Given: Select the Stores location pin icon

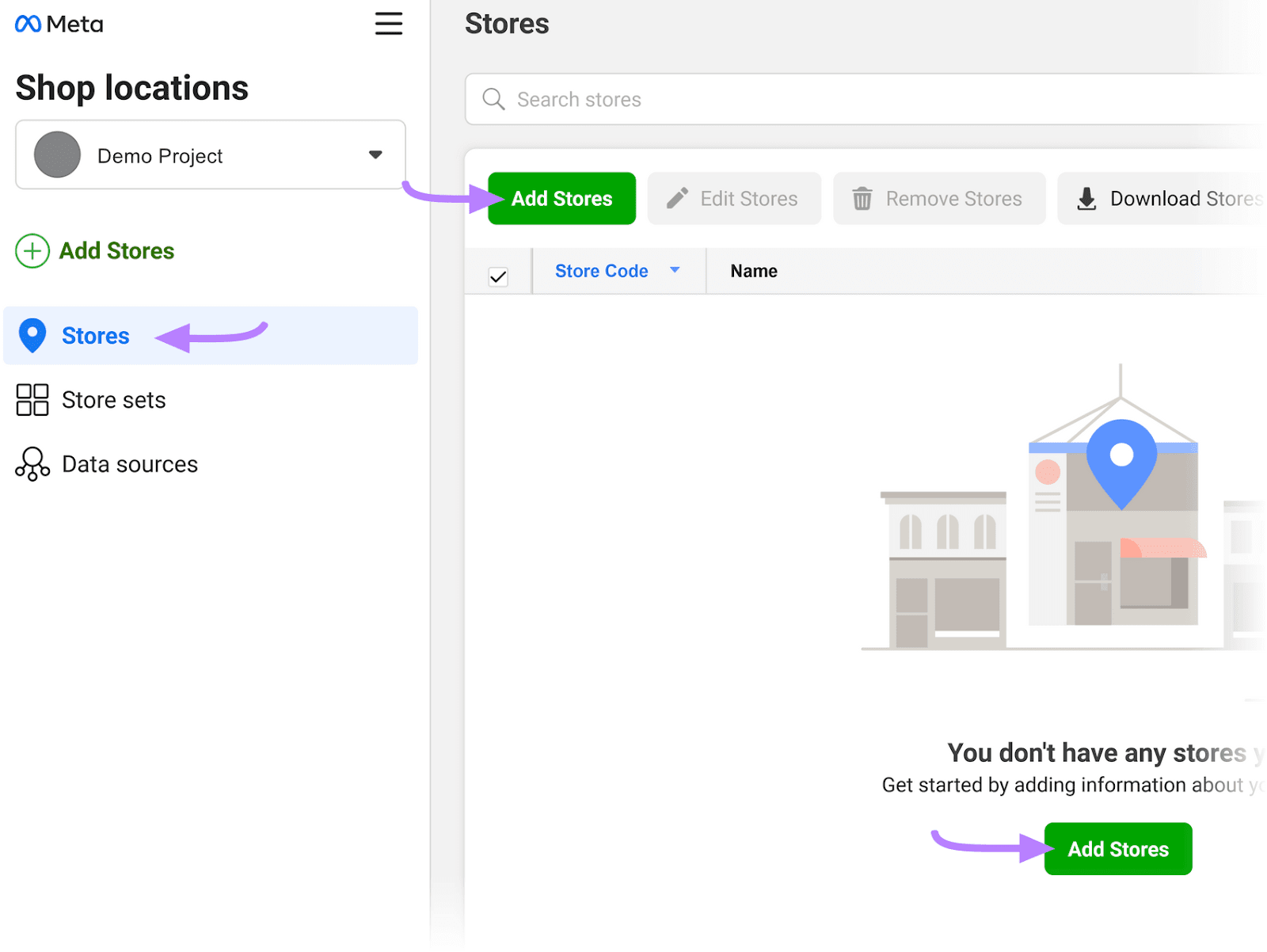Looking at the screenshot, I should coord(32,336).
